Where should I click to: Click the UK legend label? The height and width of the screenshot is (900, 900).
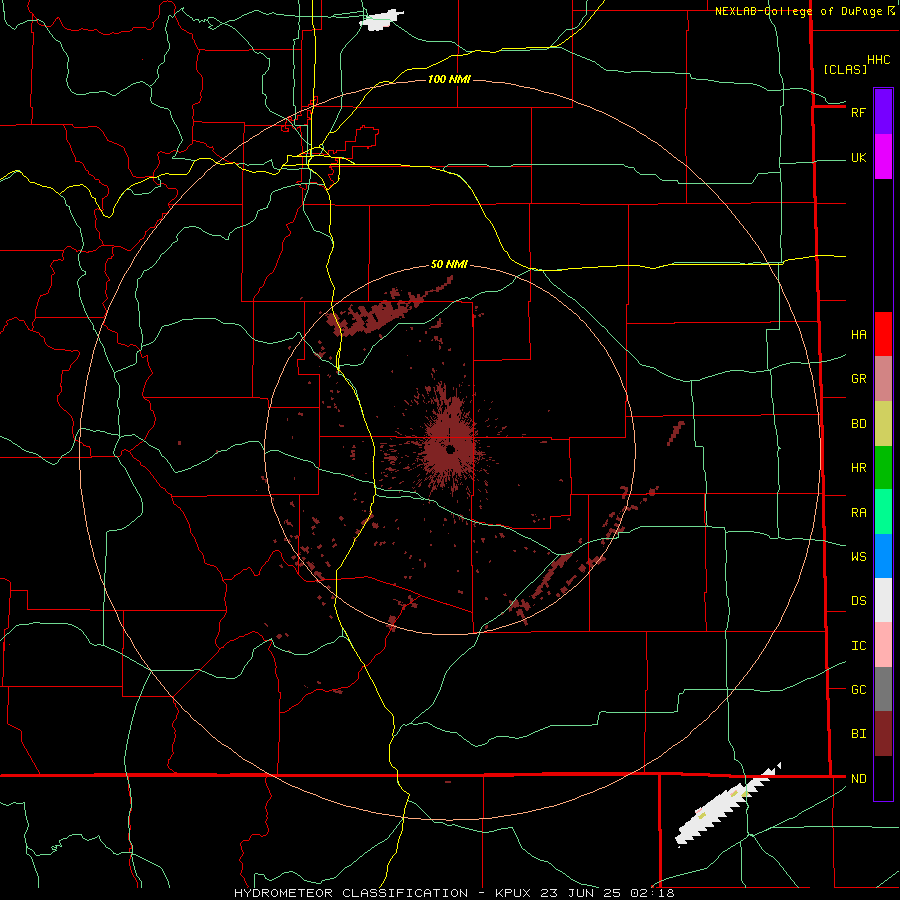coord(858,157)
